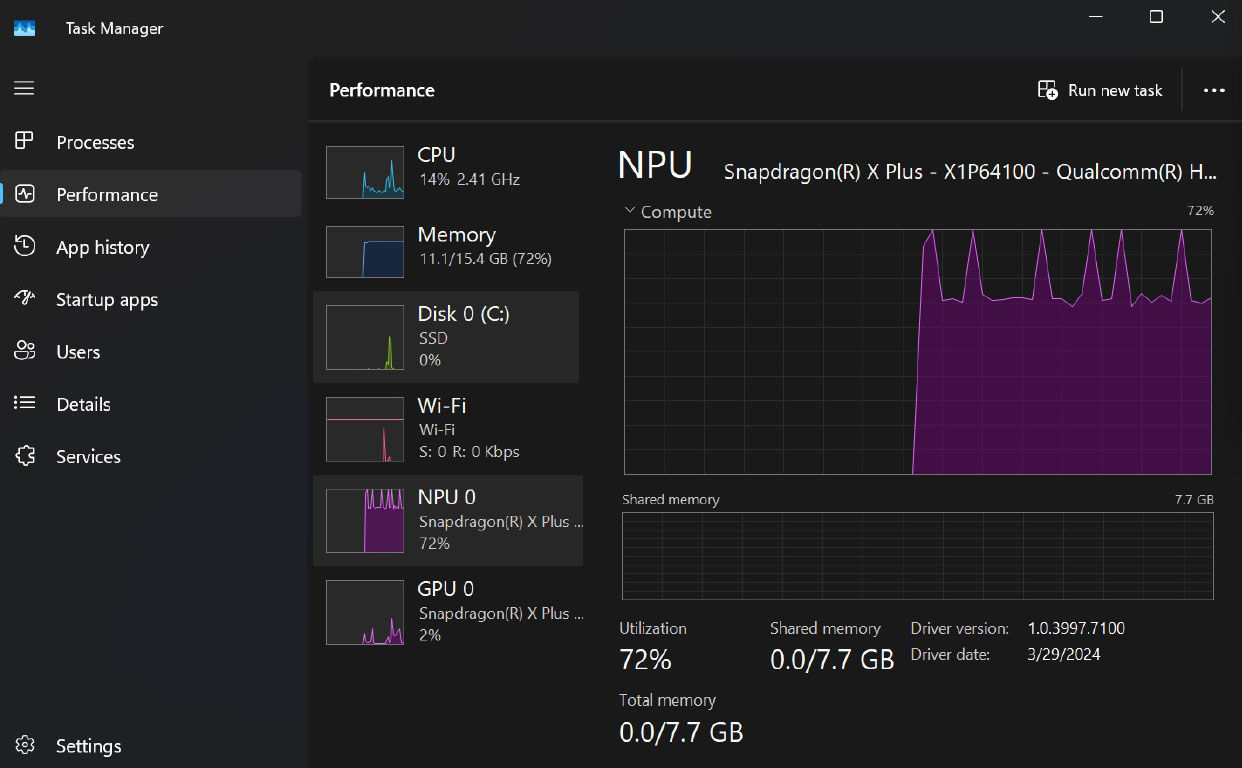Close the Task Manager window

point(1217,17)
